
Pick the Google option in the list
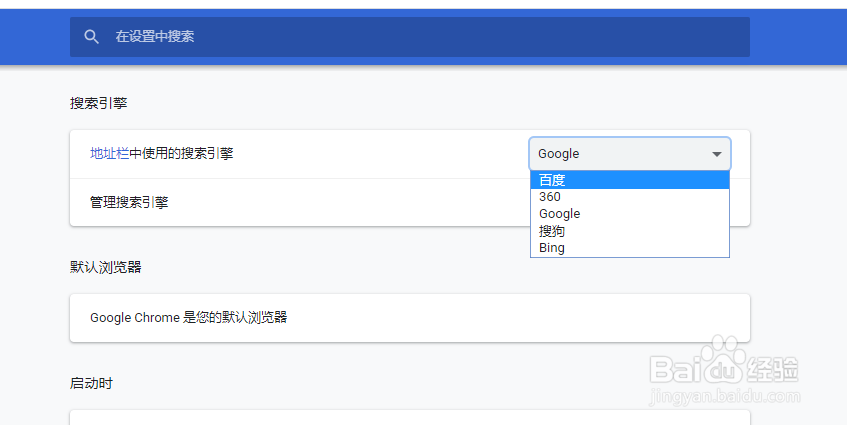tap(630, 214)
